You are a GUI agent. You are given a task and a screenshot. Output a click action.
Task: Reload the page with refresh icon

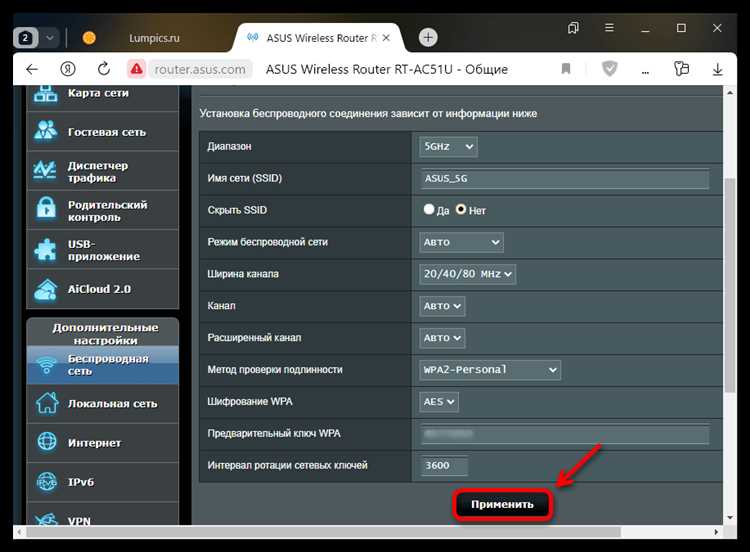[x=104, y=69]
